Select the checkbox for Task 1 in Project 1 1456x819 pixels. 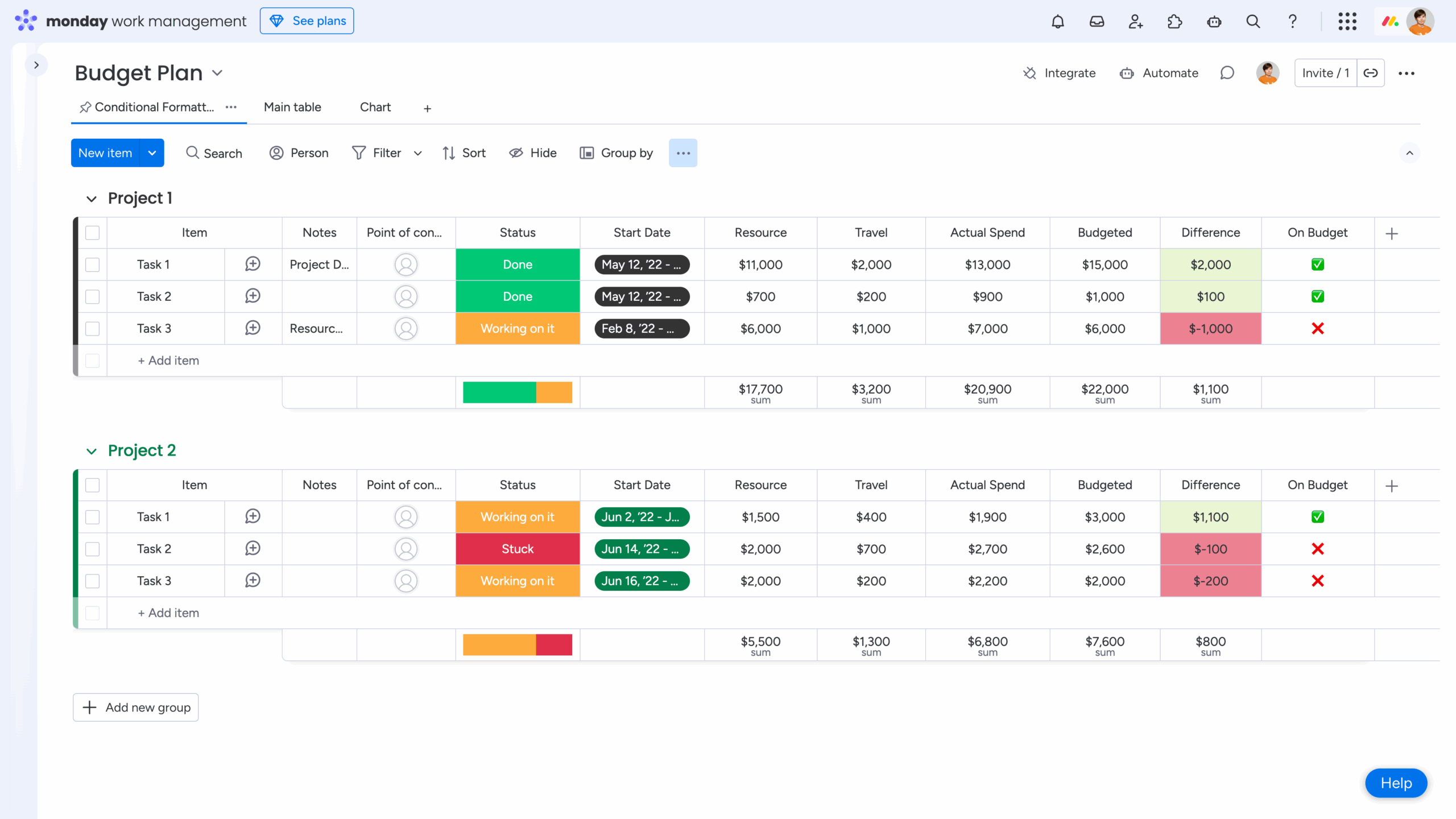93,264
